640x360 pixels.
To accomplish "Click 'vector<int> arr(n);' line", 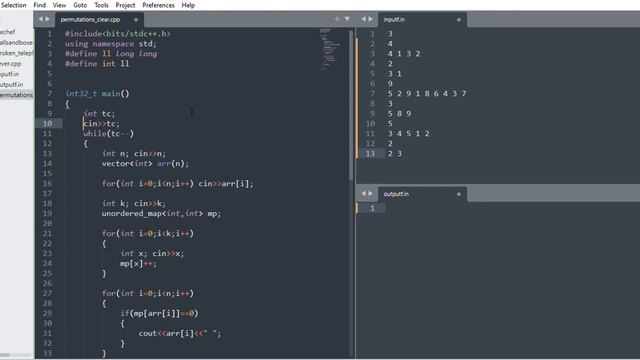I will 145,164.
